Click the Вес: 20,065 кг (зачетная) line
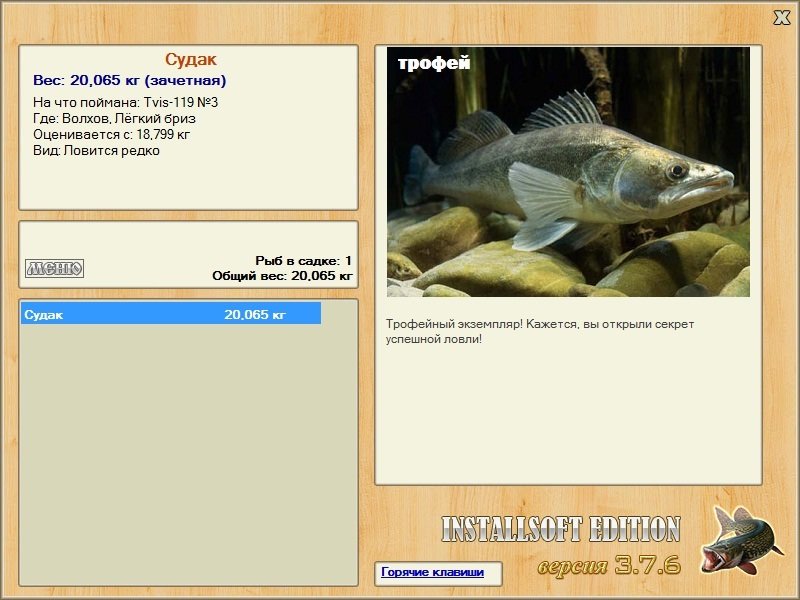 click(130, 80)
